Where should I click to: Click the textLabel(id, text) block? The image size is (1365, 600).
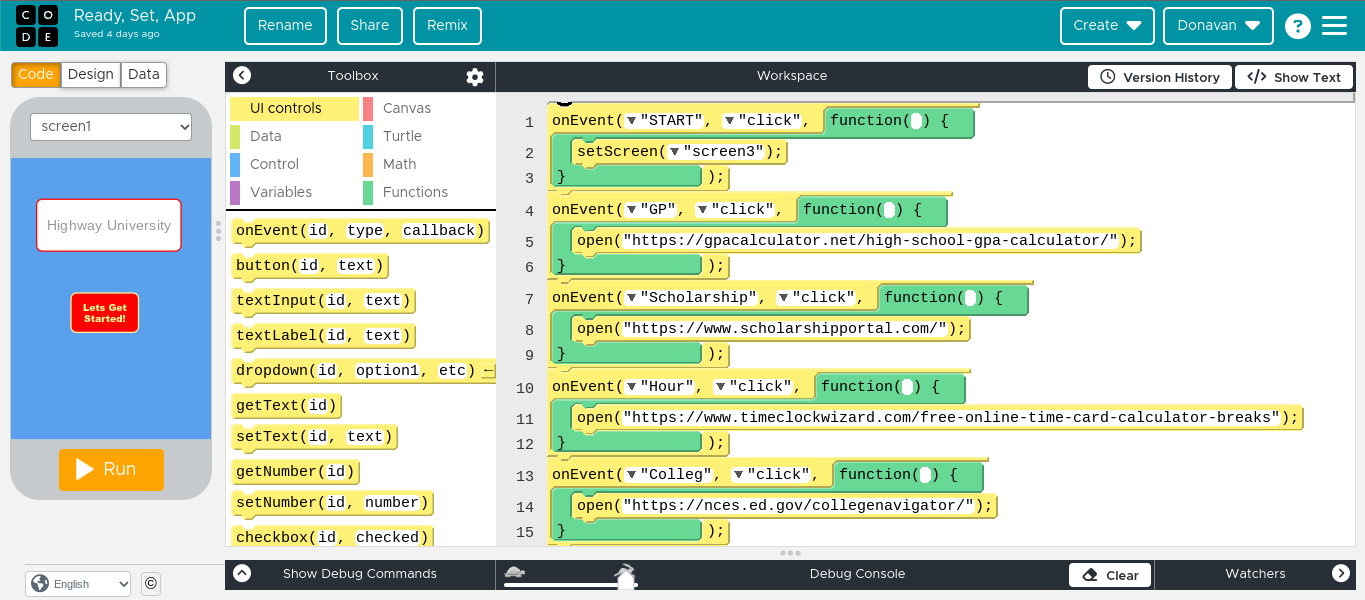tap(323, 336)
